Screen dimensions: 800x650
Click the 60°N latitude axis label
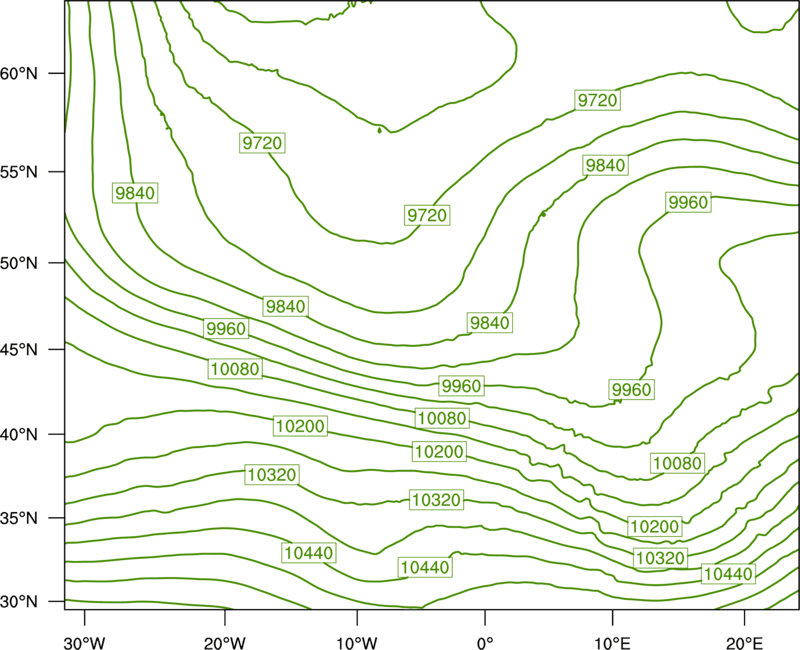click(19, 74)
